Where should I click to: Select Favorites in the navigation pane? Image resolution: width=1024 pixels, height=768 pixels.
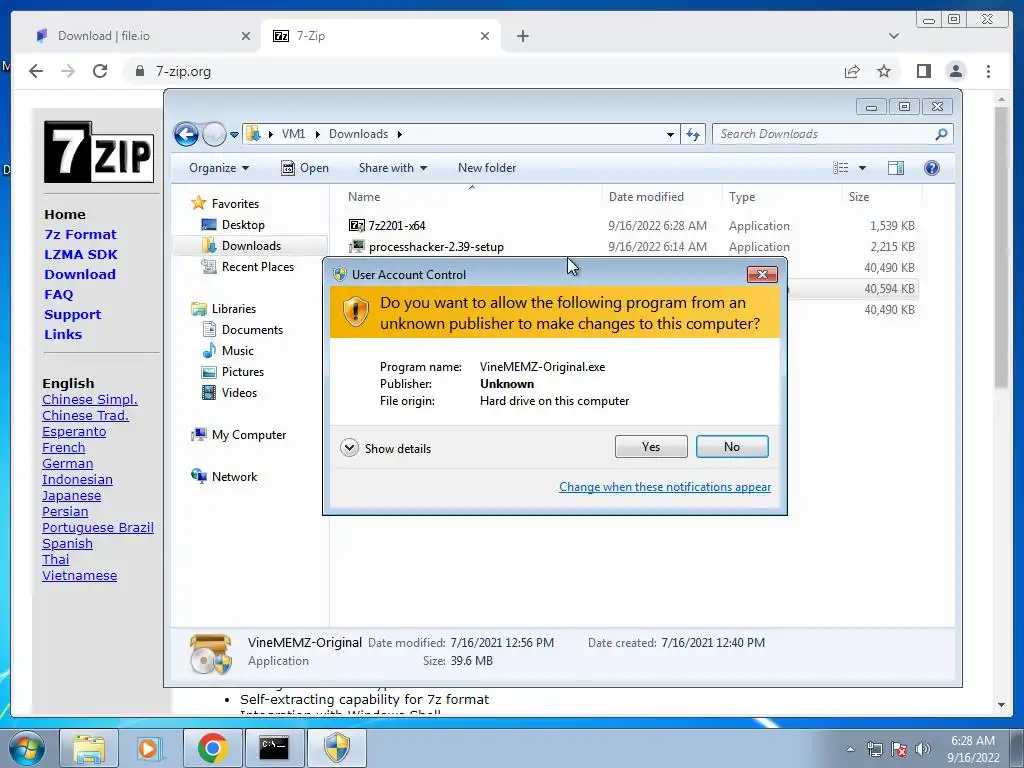225,204
